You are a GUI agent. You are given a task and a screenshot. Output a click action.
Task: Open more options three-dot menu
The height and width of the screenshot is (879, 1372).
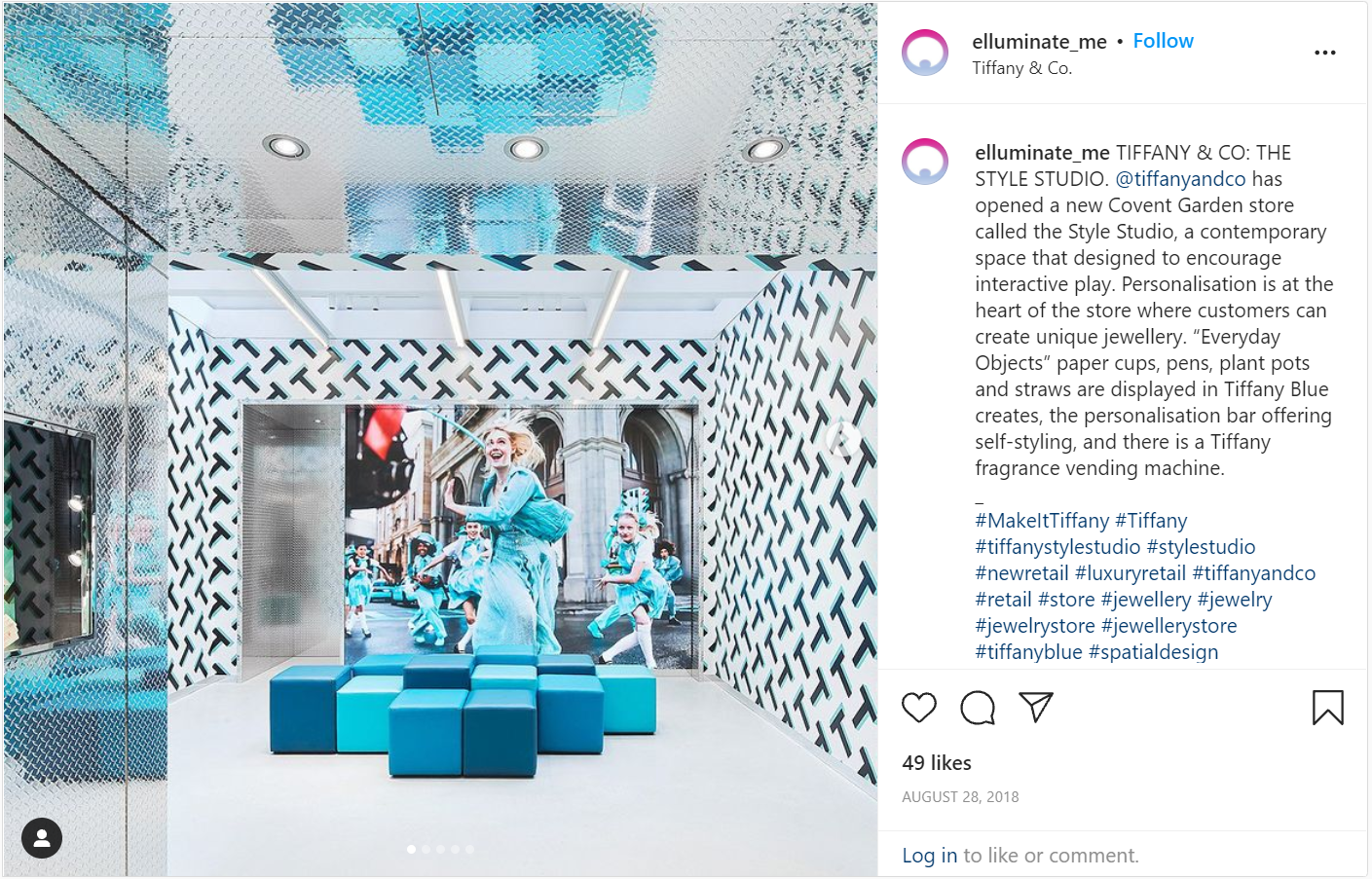point(1325,53)
